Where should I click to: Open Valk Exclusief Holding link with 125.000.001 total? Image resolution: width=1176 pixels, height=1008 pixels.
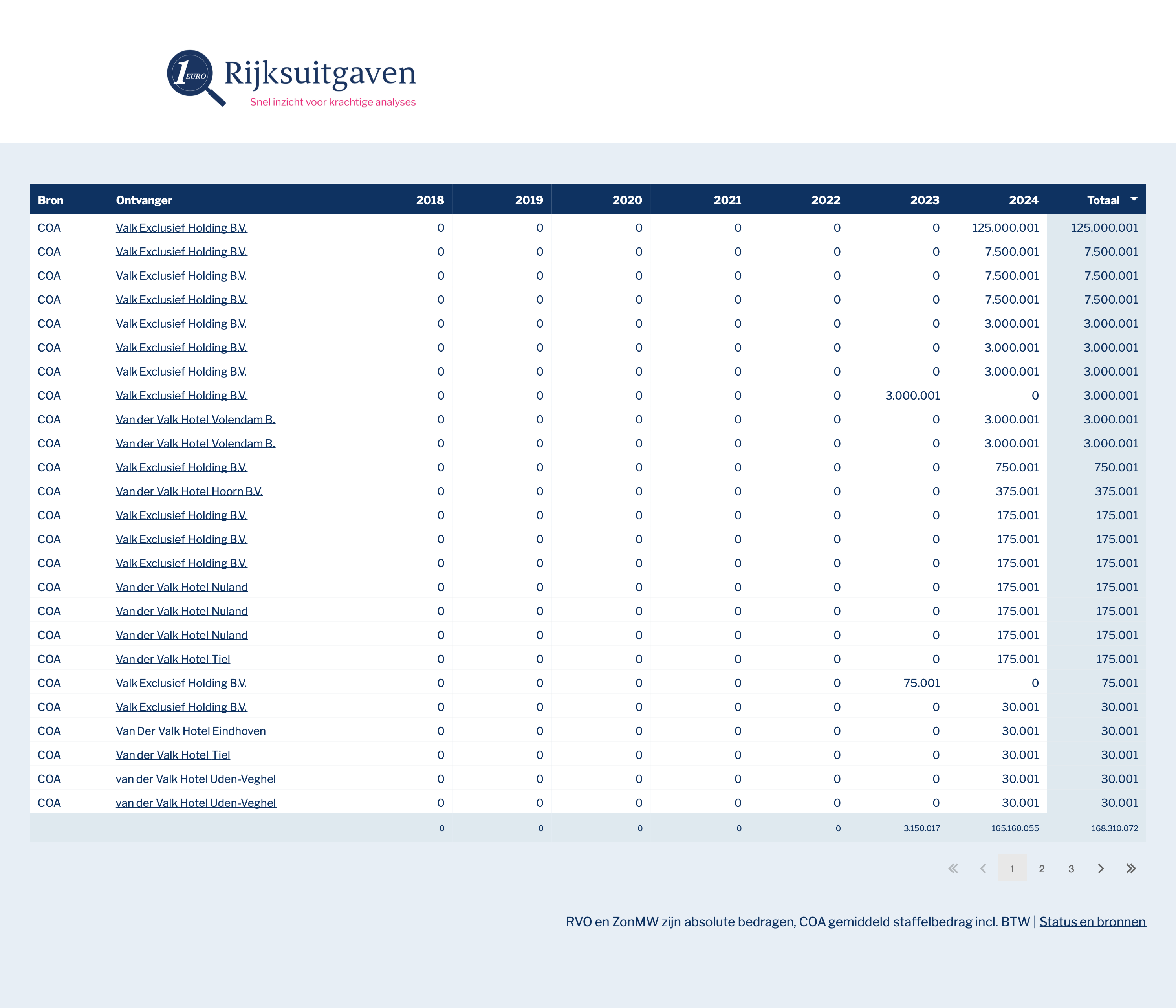tap(181, 228)
